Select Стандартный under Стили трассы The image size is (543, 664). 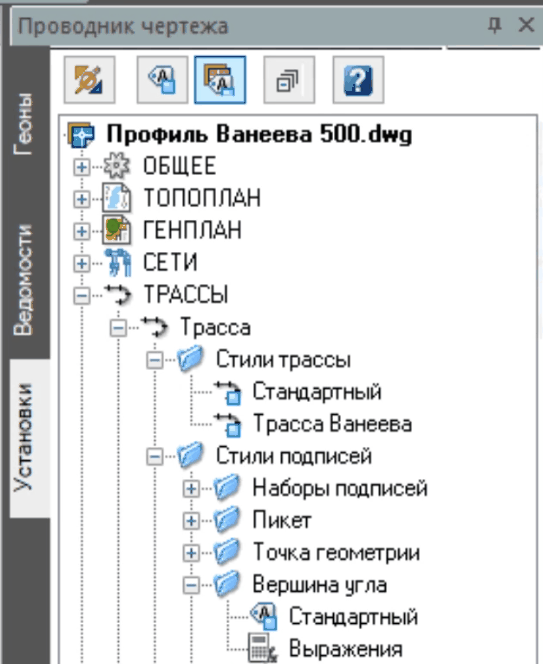point(317,391)
